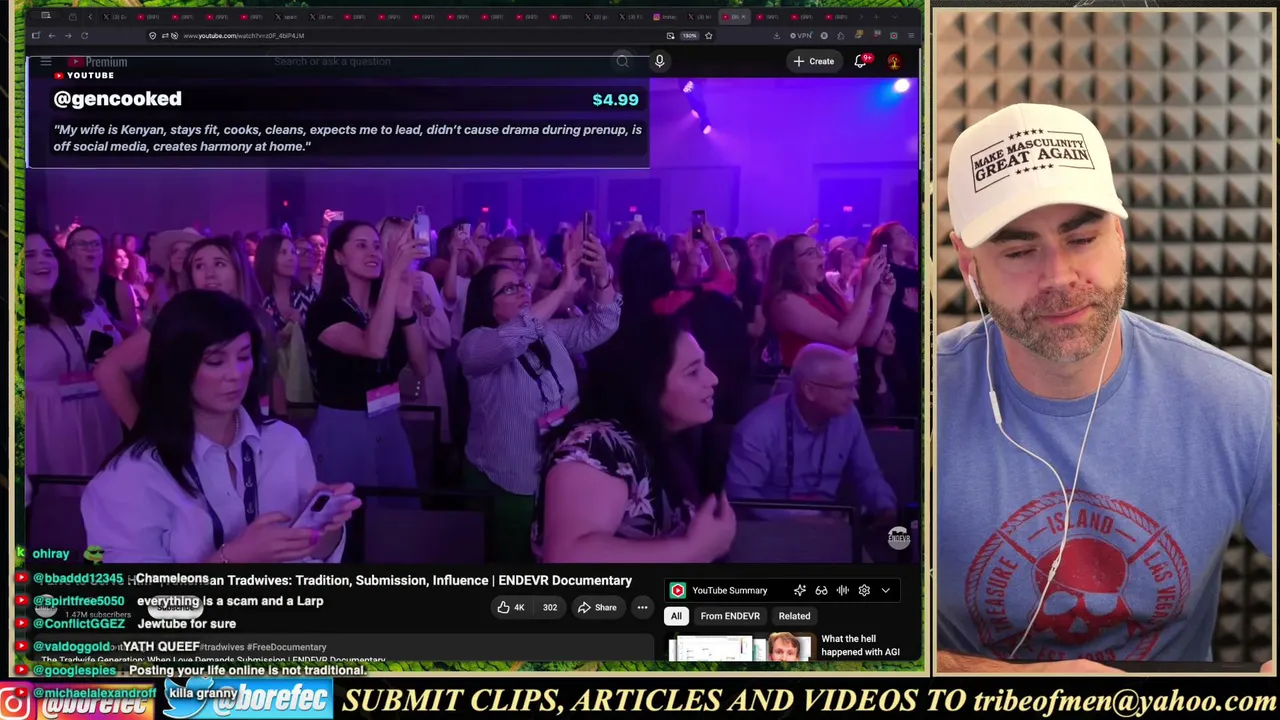Start voice search with the microphone
This screenshot has height=720, width=1280.
[659, 62]
